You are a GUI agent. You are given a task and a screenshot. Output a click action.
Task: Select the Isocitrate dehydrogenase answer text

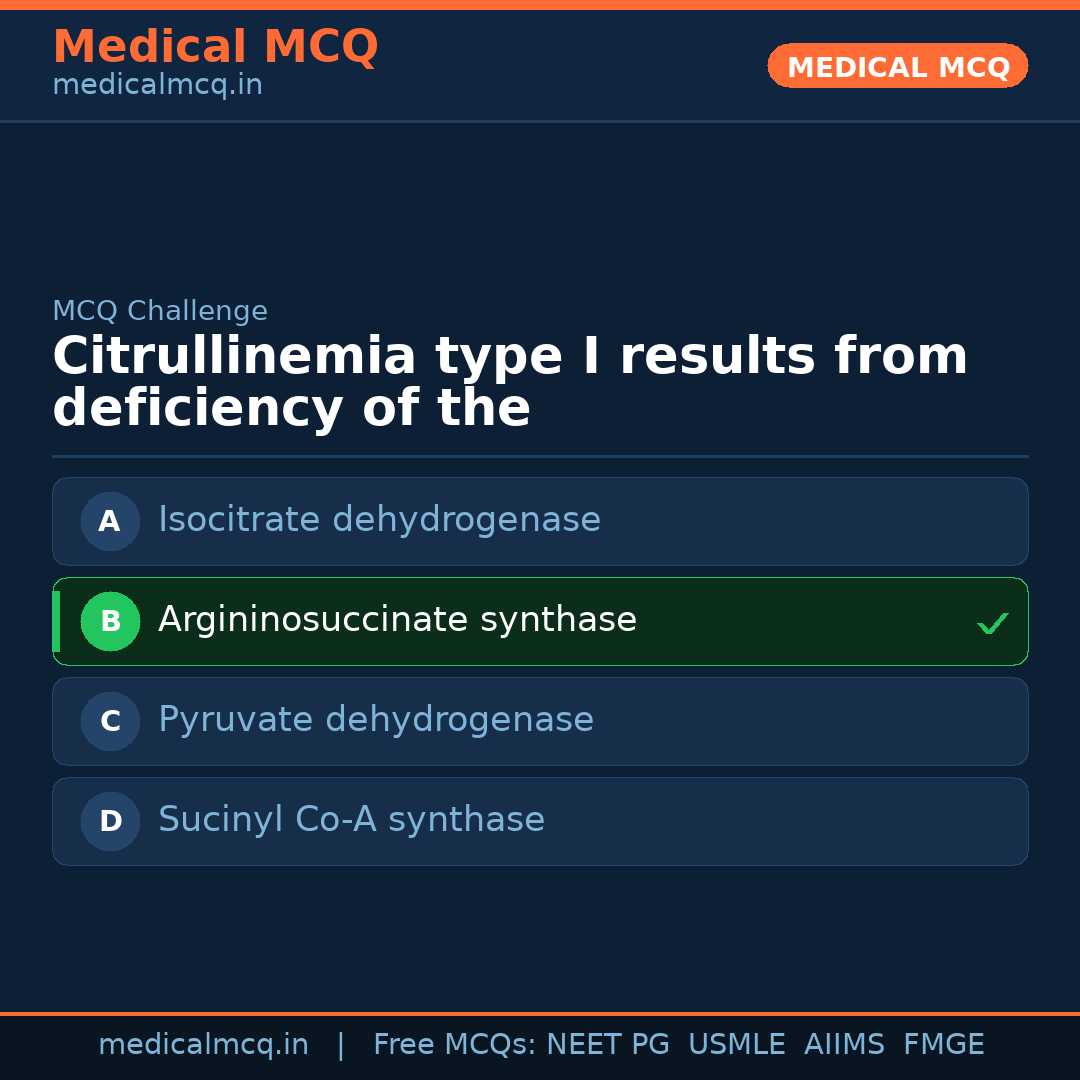[379, 520]
